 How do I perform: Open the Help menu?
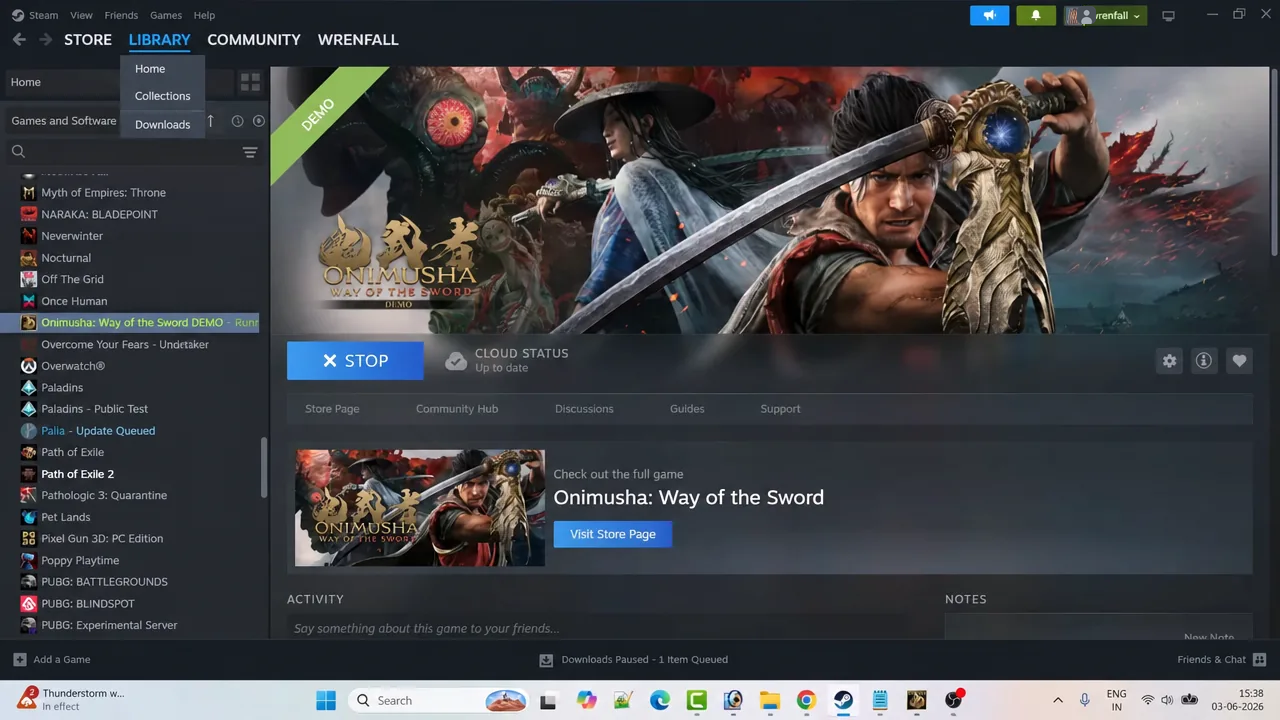tap(204, 15)
